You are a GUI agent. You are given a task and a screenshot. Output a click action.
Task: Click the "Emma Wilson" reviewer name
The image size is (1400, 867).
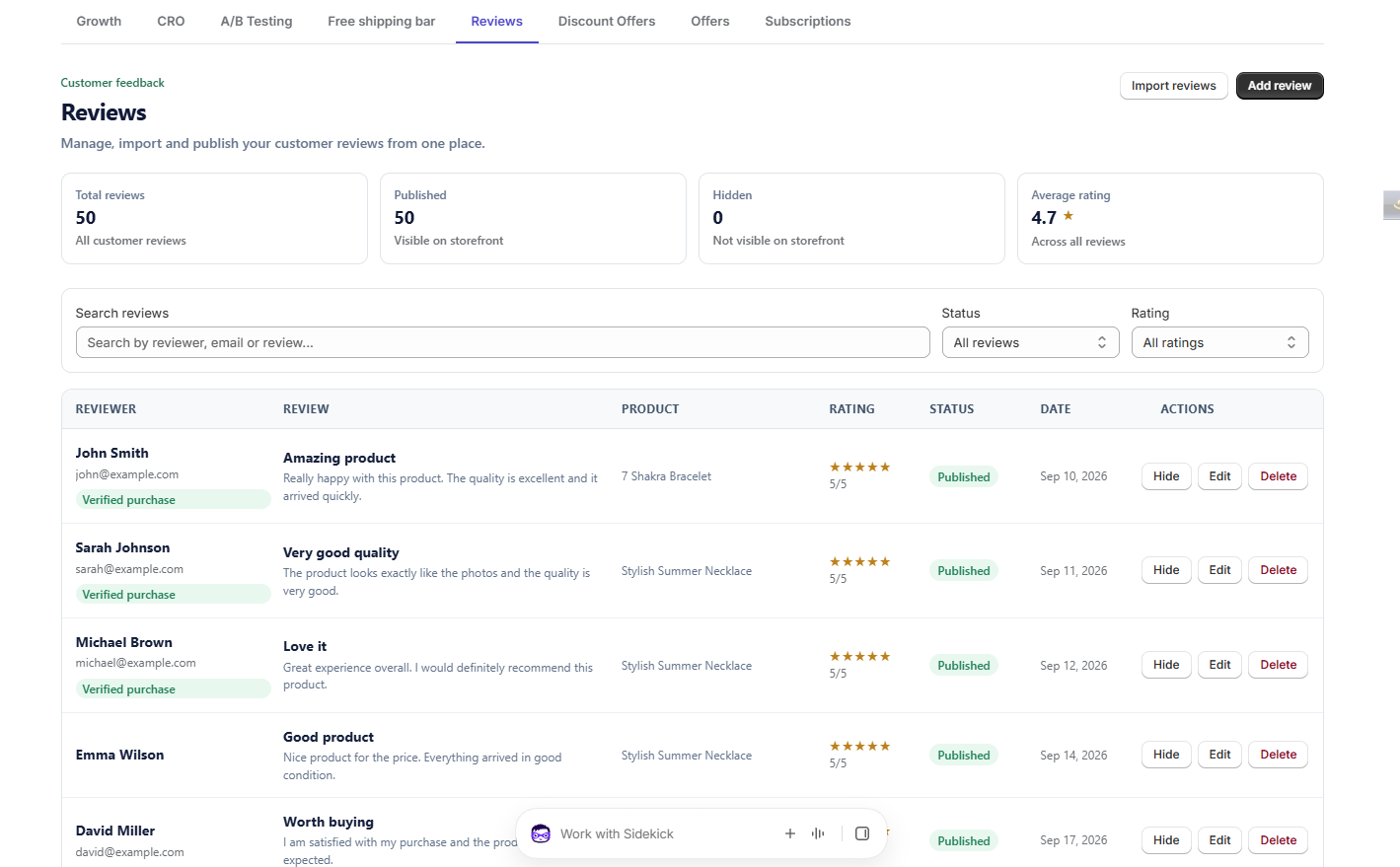[x=120, y=755]
